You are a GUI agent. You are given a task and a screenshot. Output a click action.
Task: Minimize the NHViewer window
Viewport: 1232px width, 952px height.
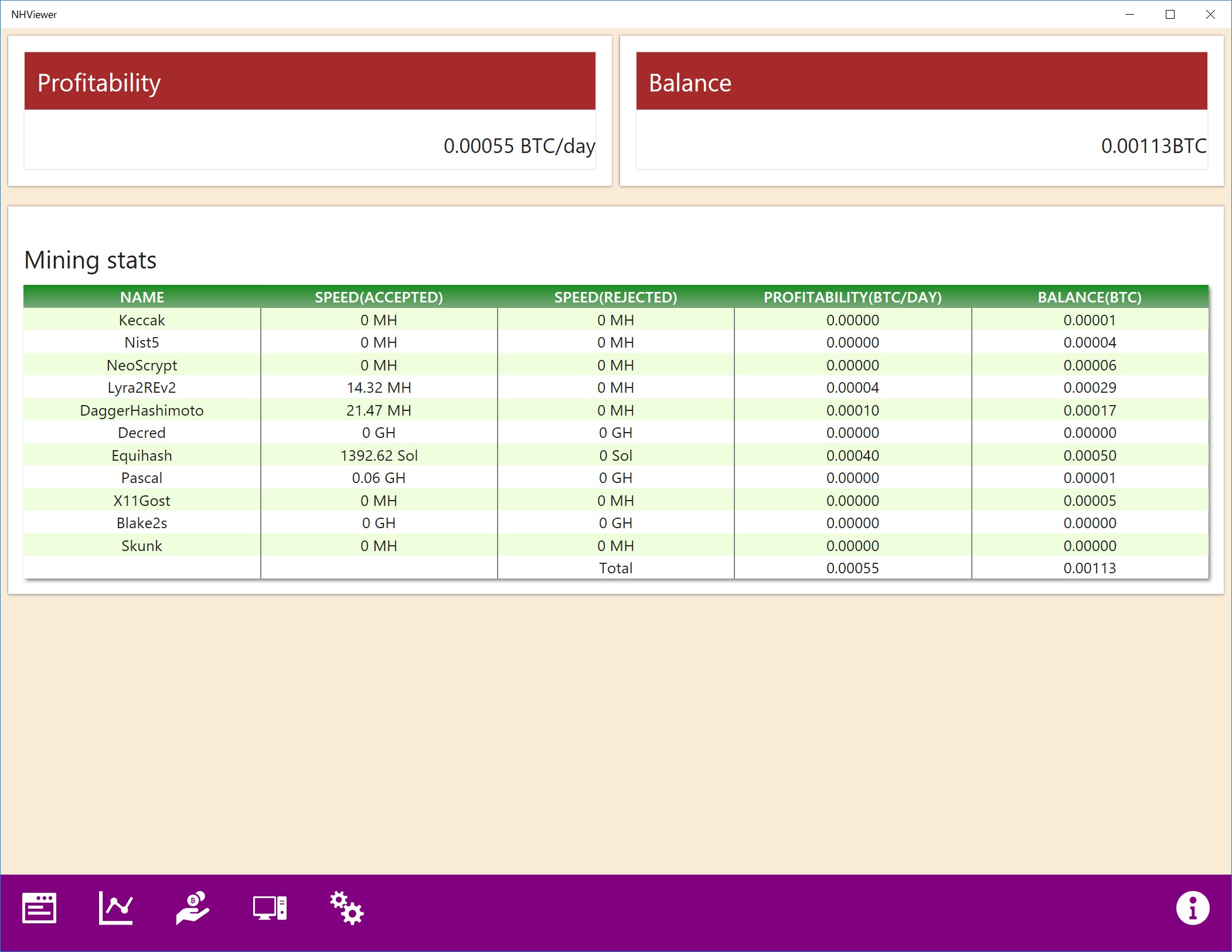(x=1129, y=15)
